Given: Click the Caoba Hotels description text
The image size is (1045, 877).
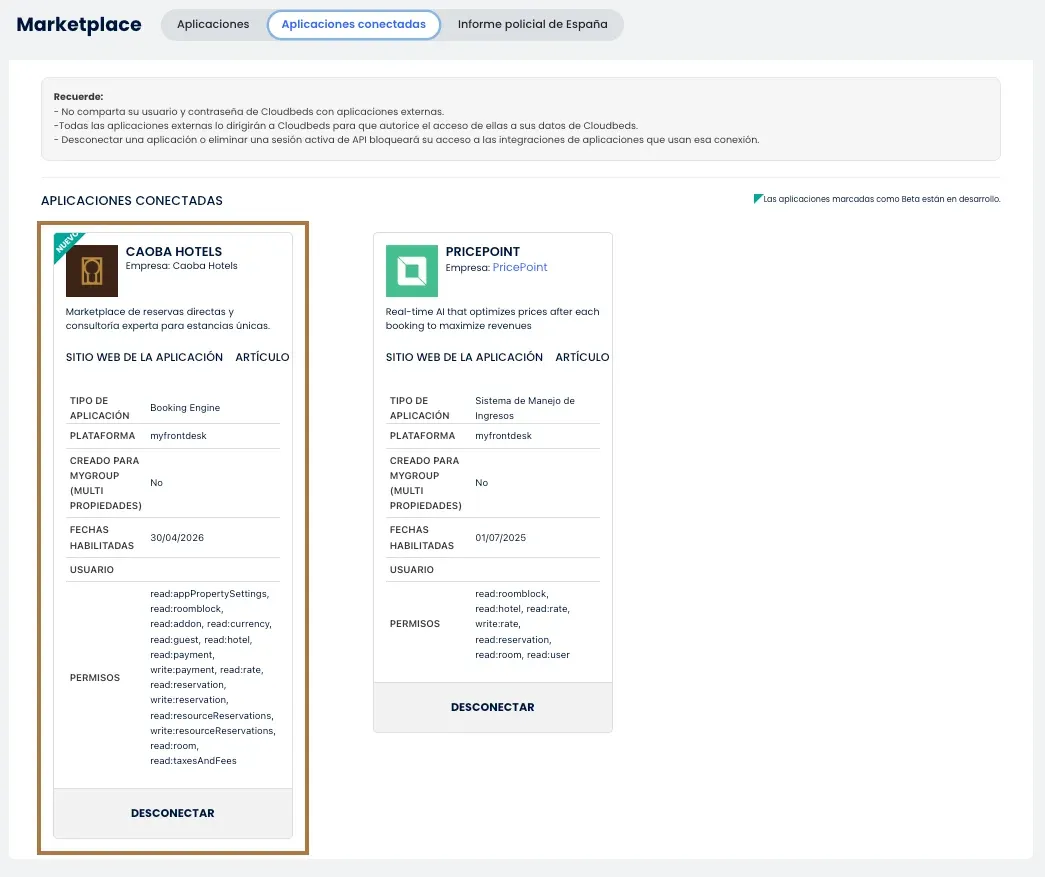Looking at the screenshot, I should 167,319.
